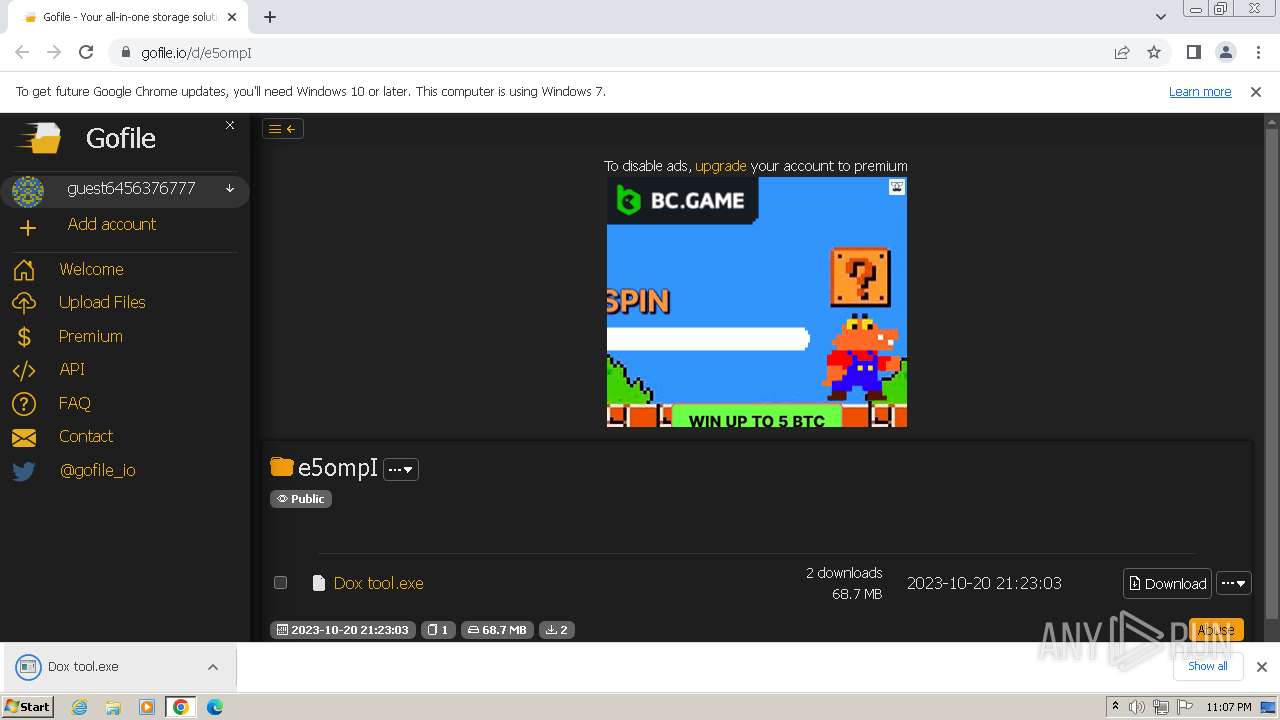Expand the guest6456376777 account dropdown arrow
The width and height of the screenshot is (1280, 720).
(230, 189)
